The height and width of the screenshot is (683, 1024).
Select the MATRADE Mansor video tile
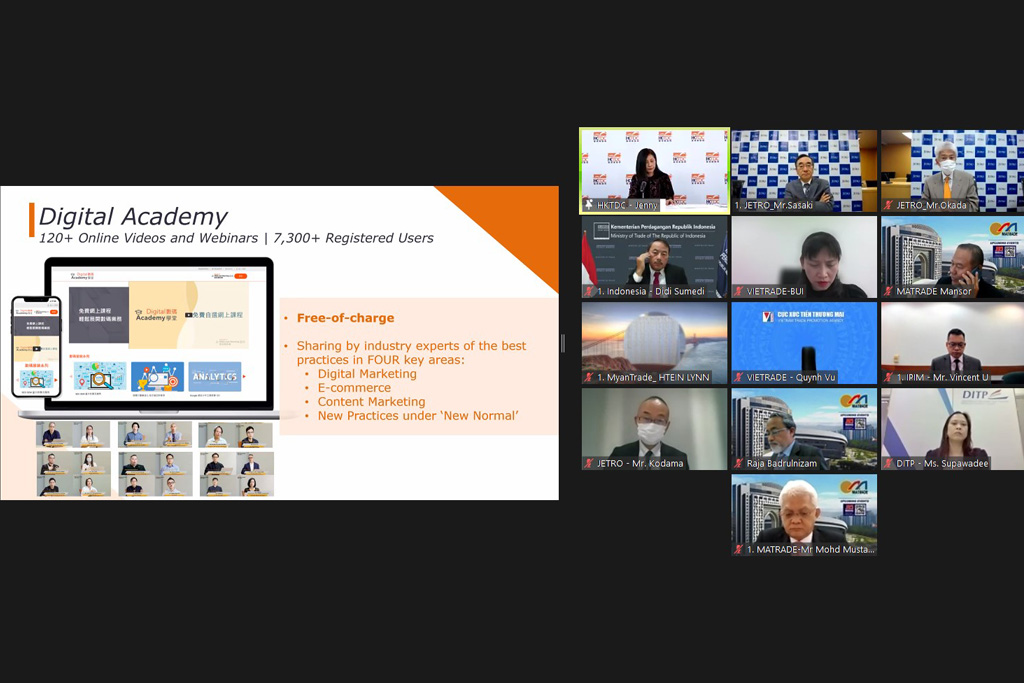coord(952,257)
